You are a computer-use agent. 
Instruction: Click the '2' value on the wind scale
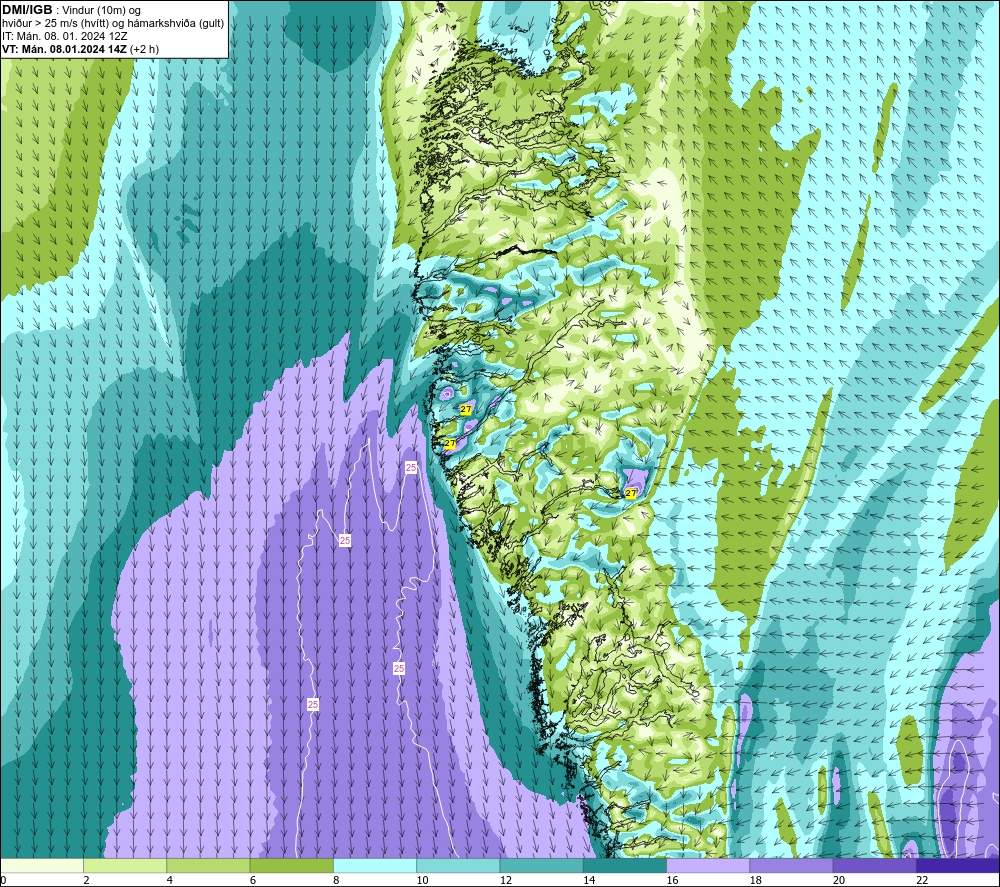(86, 881)
